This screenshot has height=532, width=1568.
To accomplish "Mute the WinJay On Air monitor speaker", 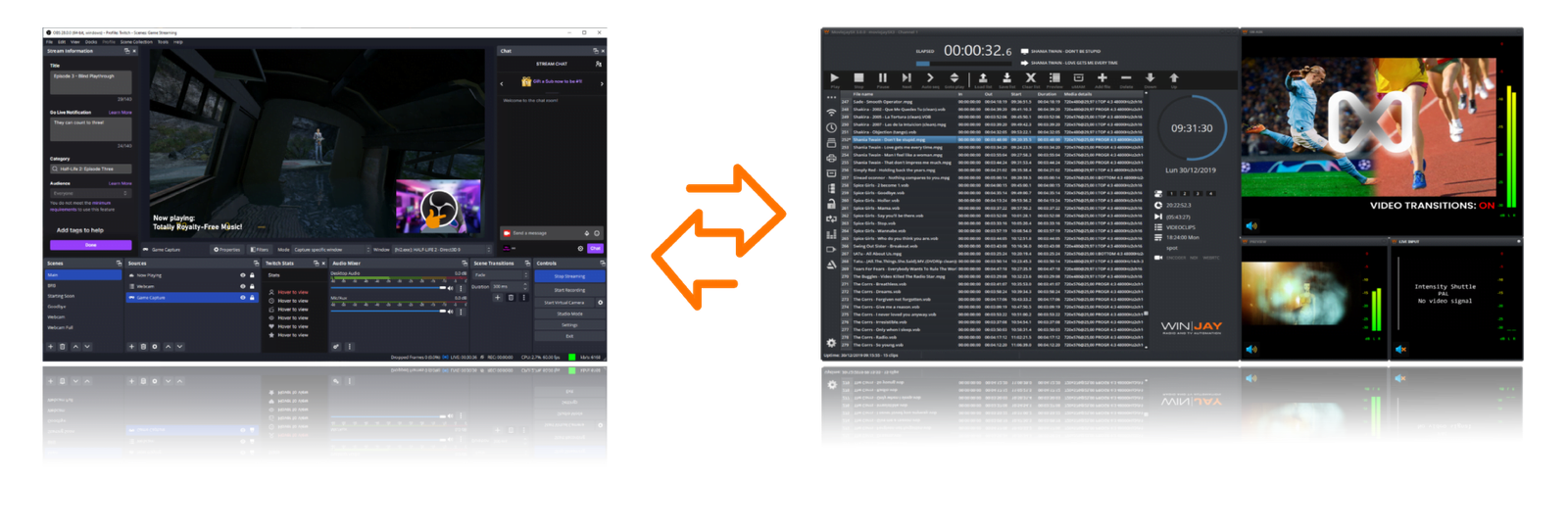I will (x=1251, y=226).
